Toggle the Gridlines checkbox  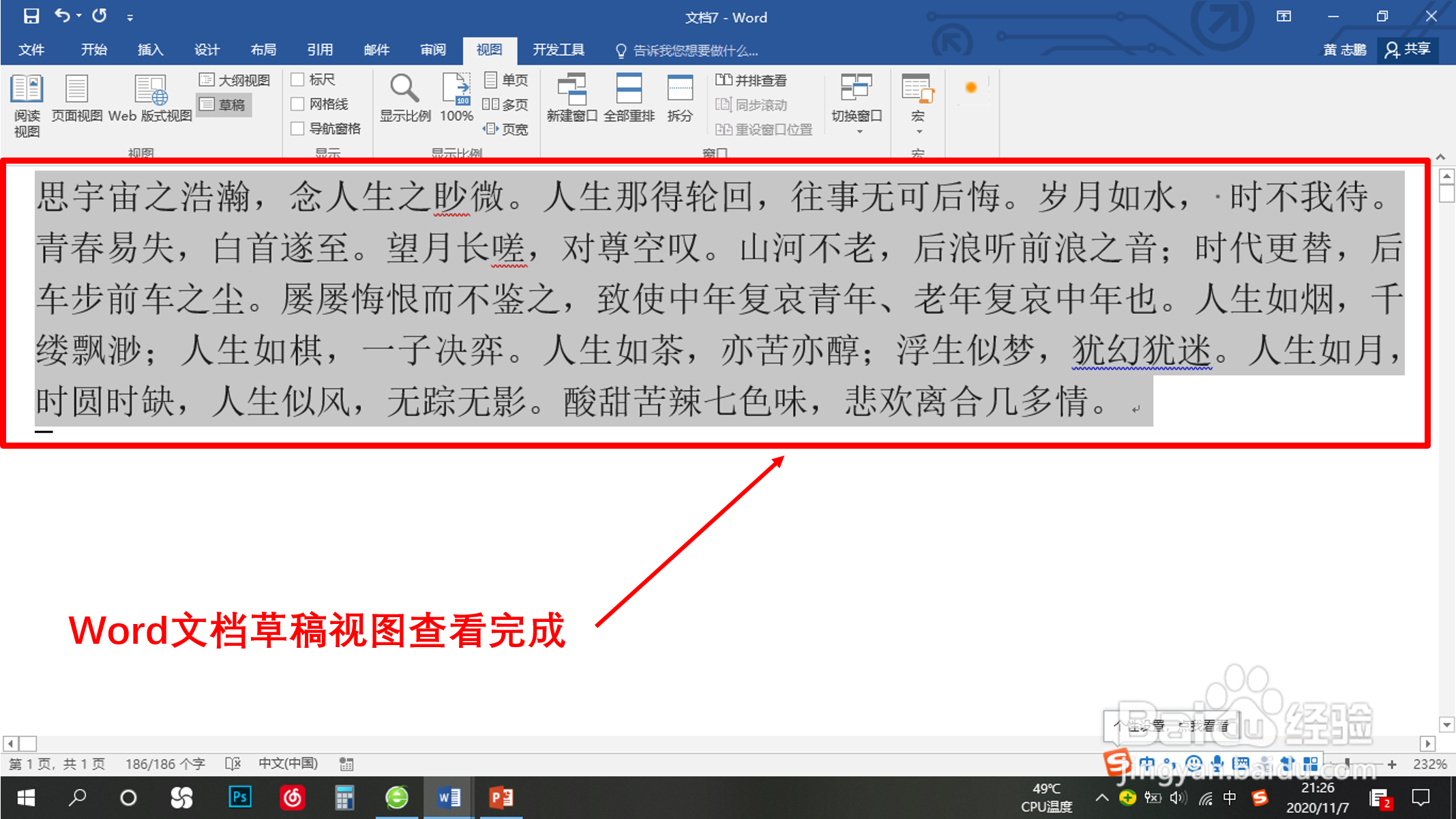point(297,104)
